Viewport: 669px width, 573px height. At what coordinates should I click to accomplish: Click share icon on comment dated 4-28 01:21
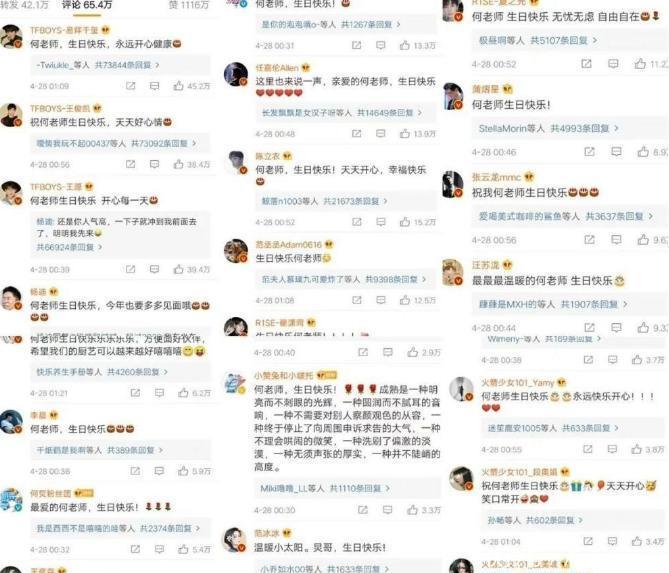click(x=135, y=393)
